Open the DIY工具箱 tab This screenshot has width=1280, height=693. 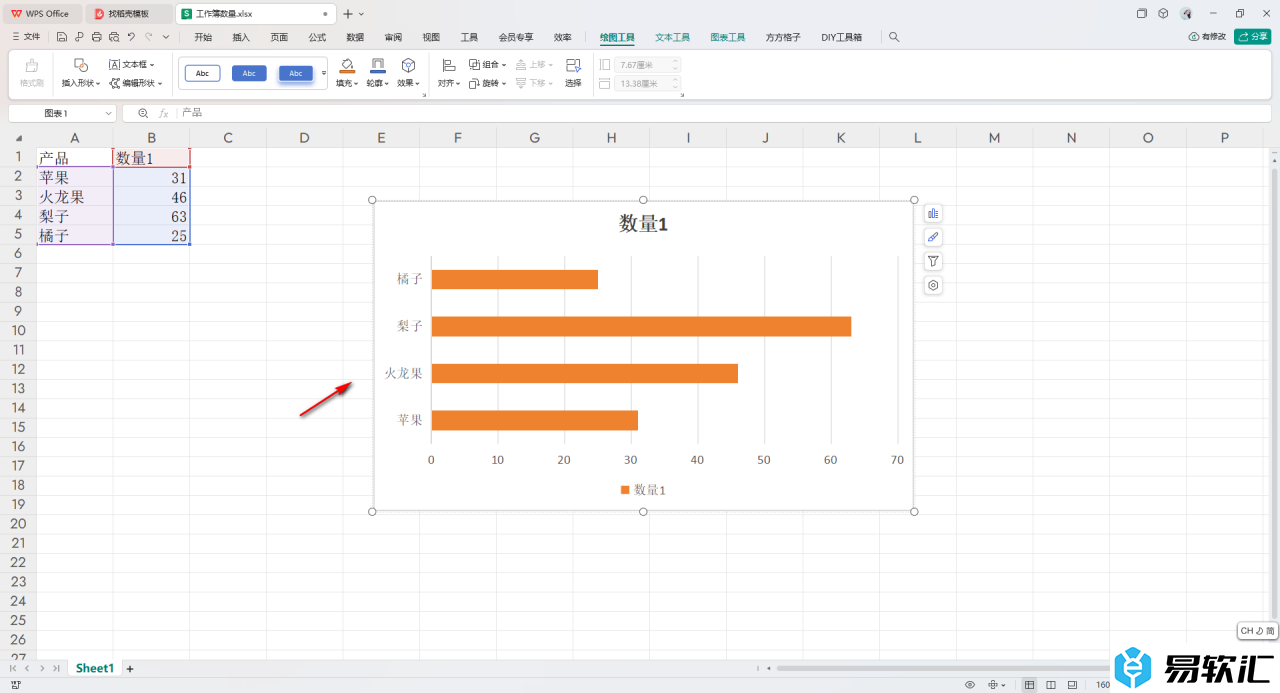(842, 37)
